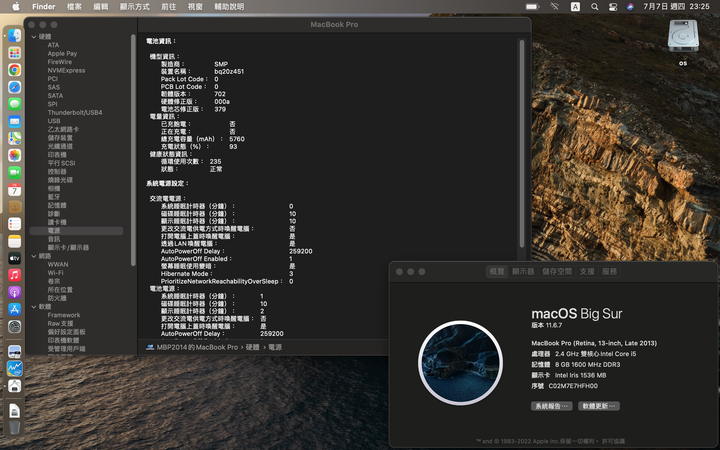
Task: Click the 軟體更新 button
Action: tap(599, 406)
